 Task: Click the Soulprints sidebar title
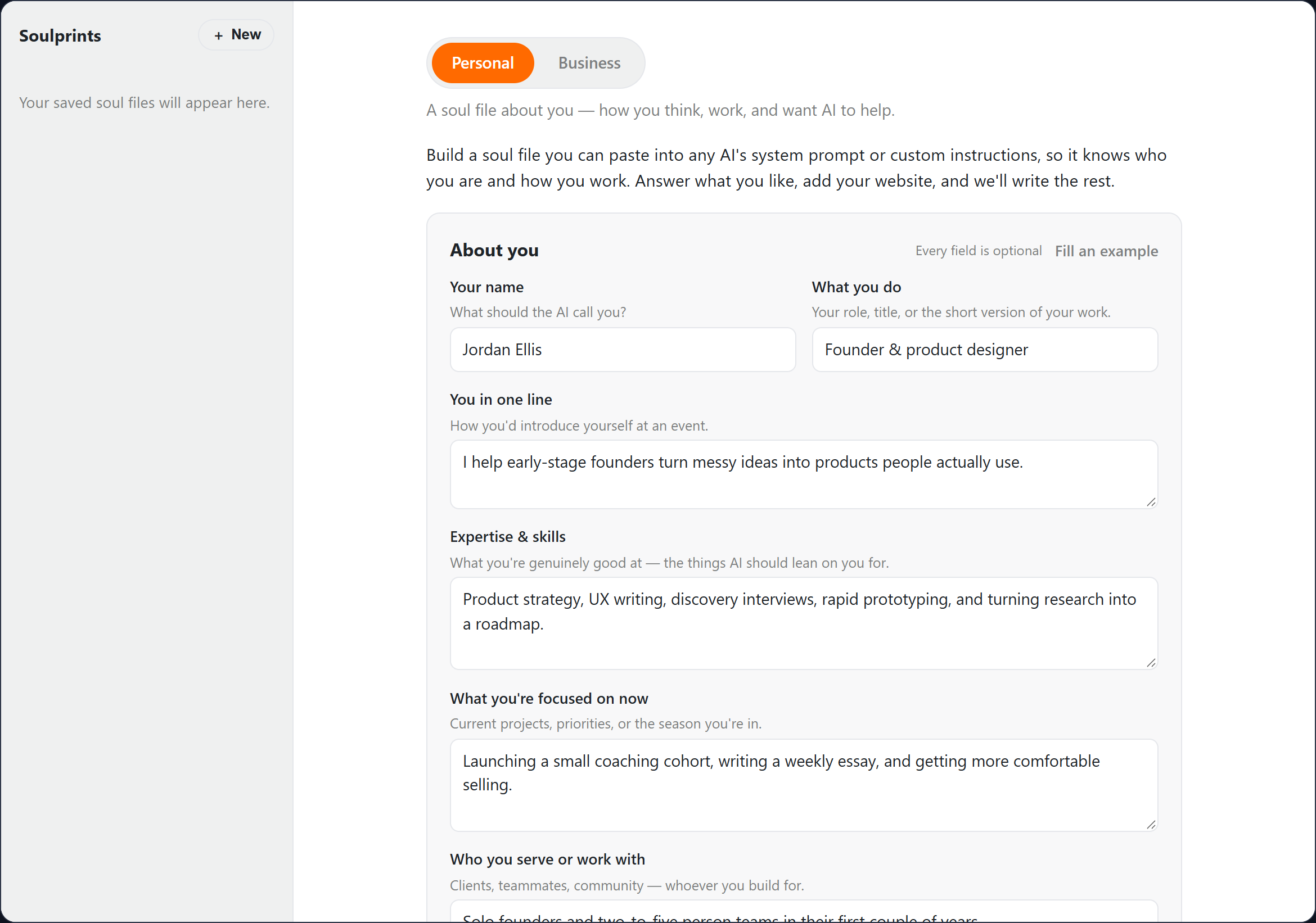pos(60,35)
